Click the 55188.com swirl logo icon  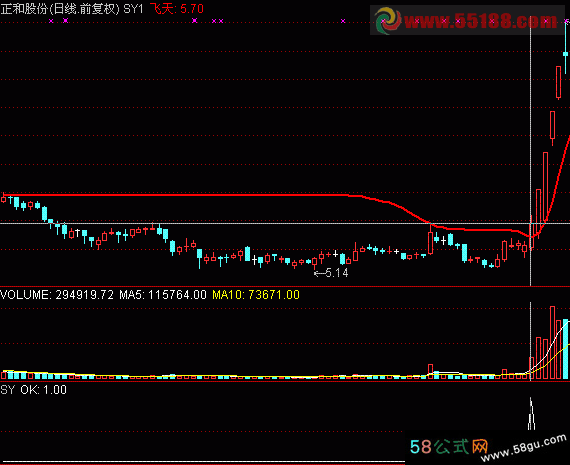[388, 20]
